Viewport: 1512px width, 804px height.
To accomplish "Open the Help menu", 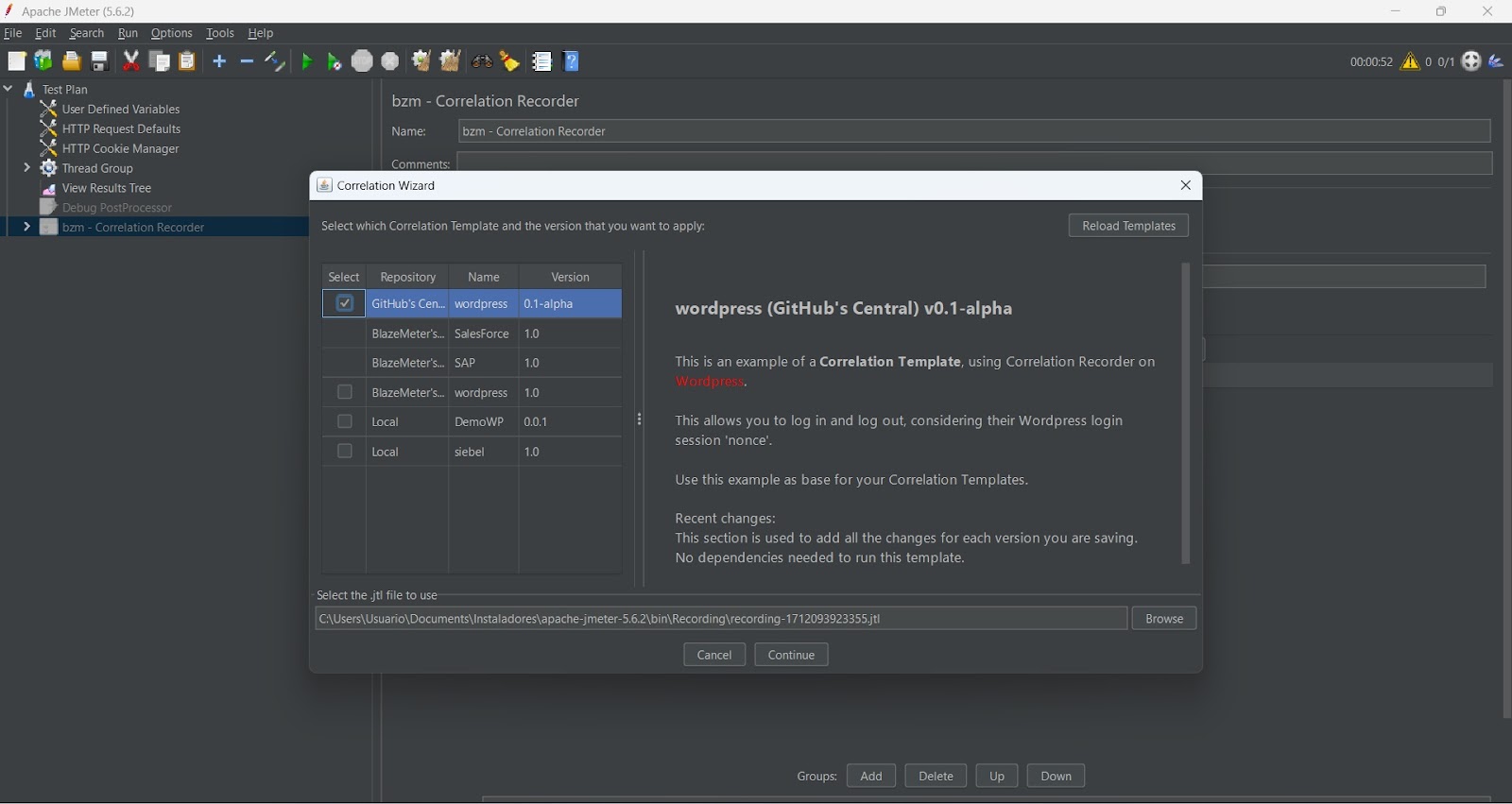I will click(261, 33).
